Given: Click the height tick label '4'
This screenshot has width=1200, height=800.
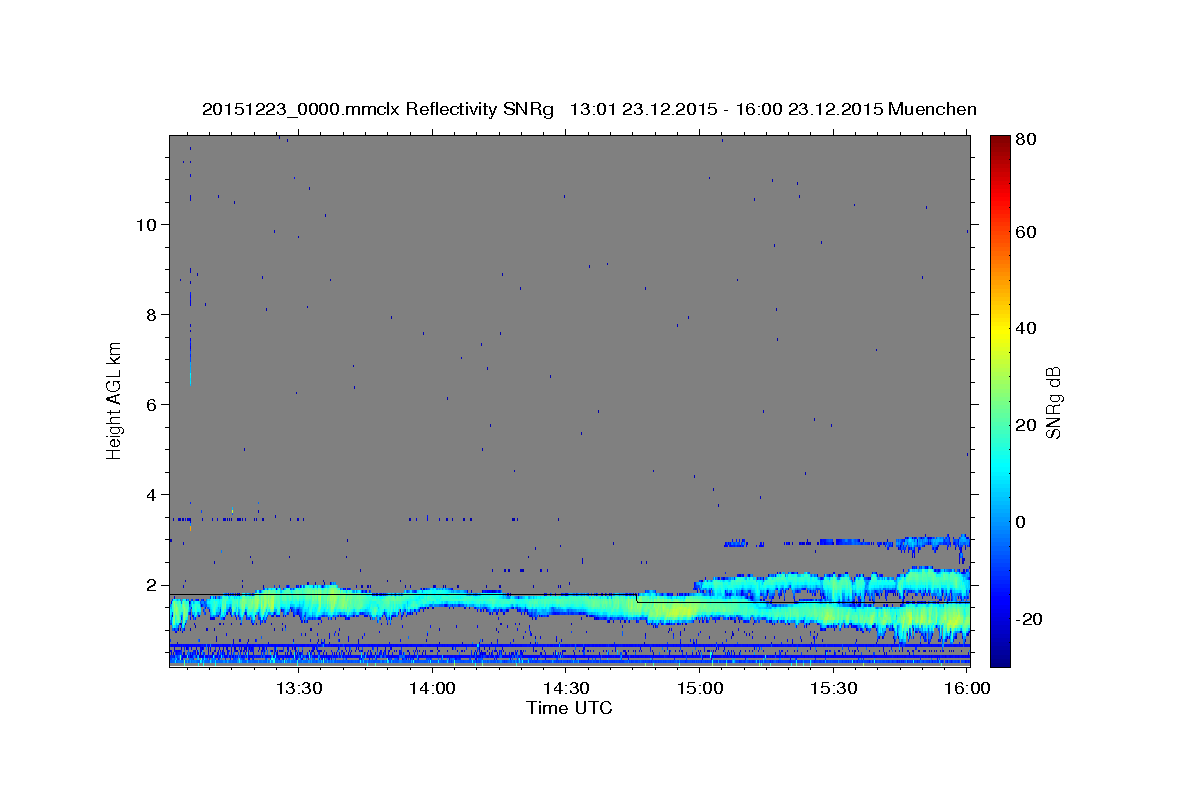Looking at the screenshot, I should coord(152,495).
